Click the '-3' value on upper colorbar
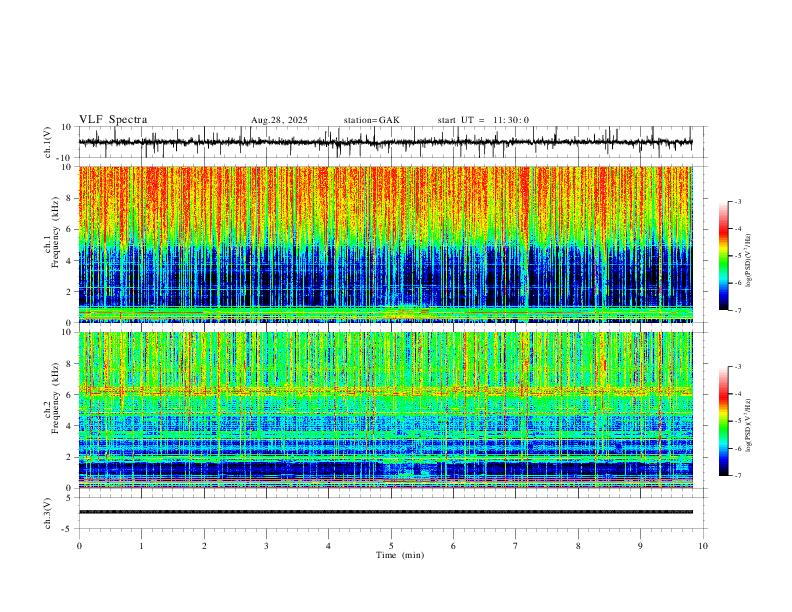 point(737,201)
